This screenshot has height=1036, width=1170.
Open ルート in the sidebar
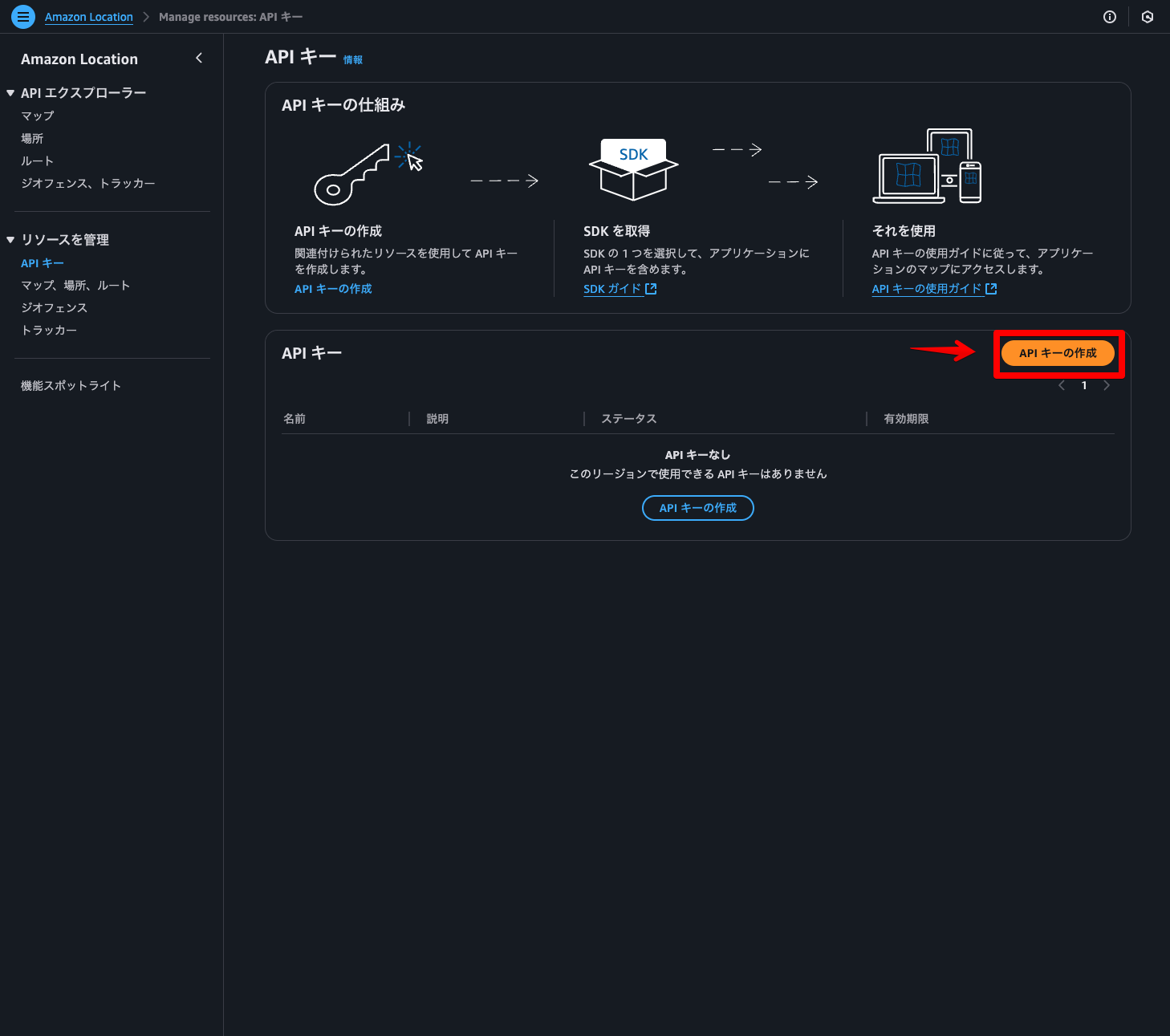click(x=37, y=161)
